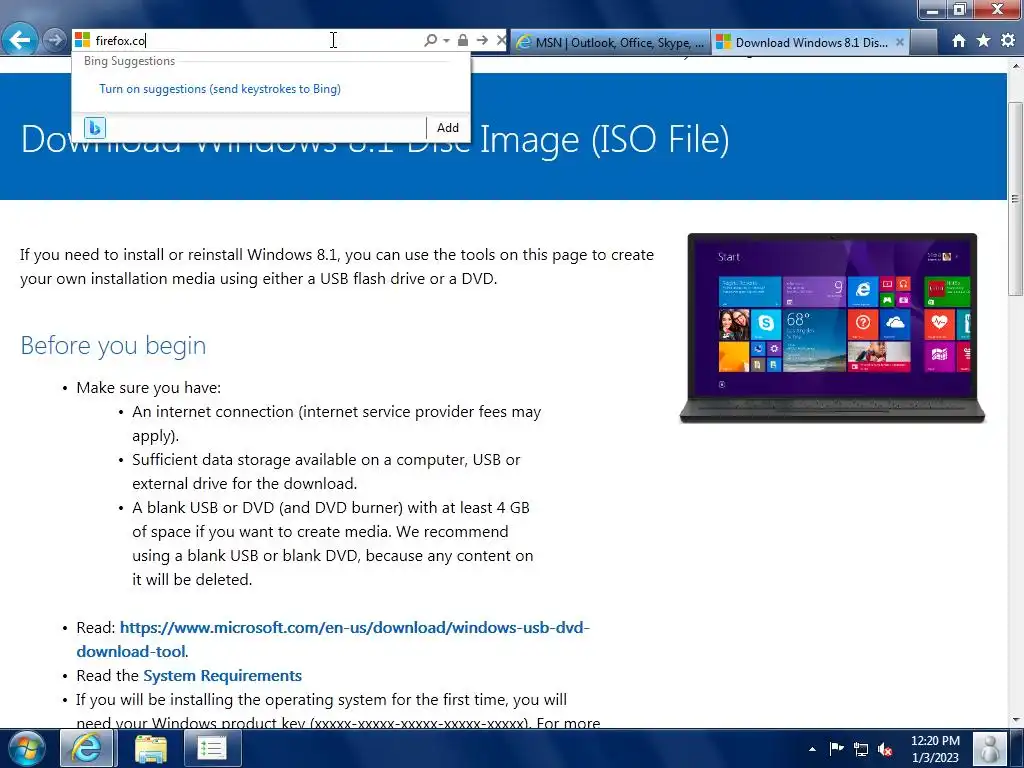Click the network tray icon
The image size is (1024, 768).
(861, 749)
